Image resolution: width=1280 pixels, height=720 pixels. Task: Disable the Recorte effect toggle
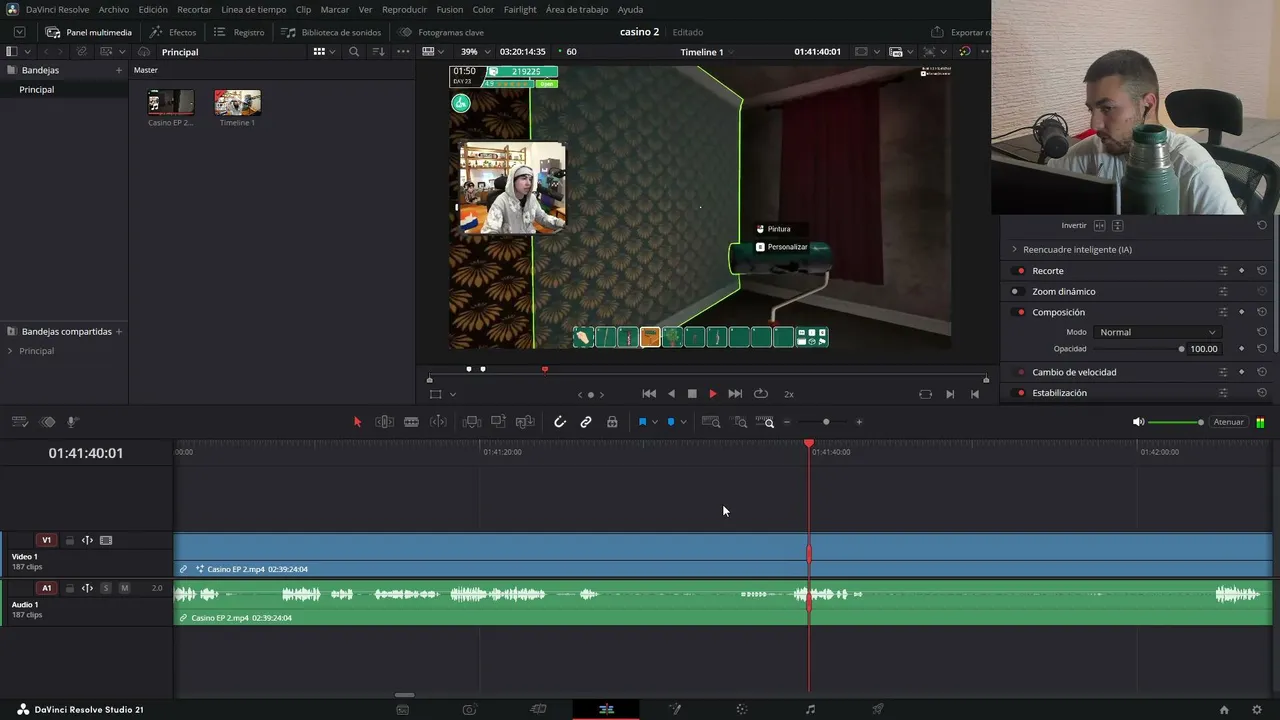(1020, 271)
